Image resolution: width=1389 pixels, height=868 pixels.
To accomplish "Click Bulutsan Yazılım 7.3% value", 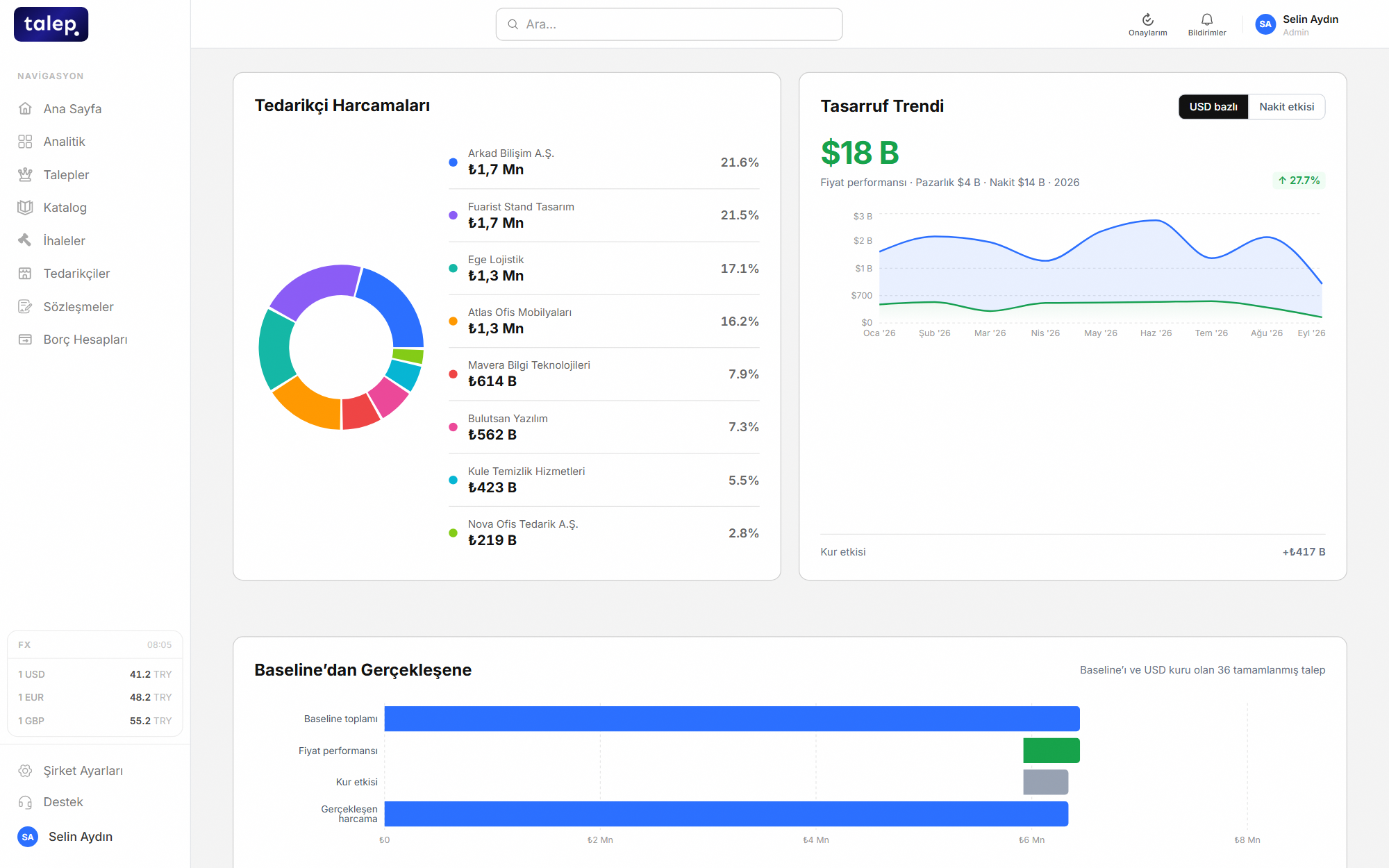I will pos(743,427).
